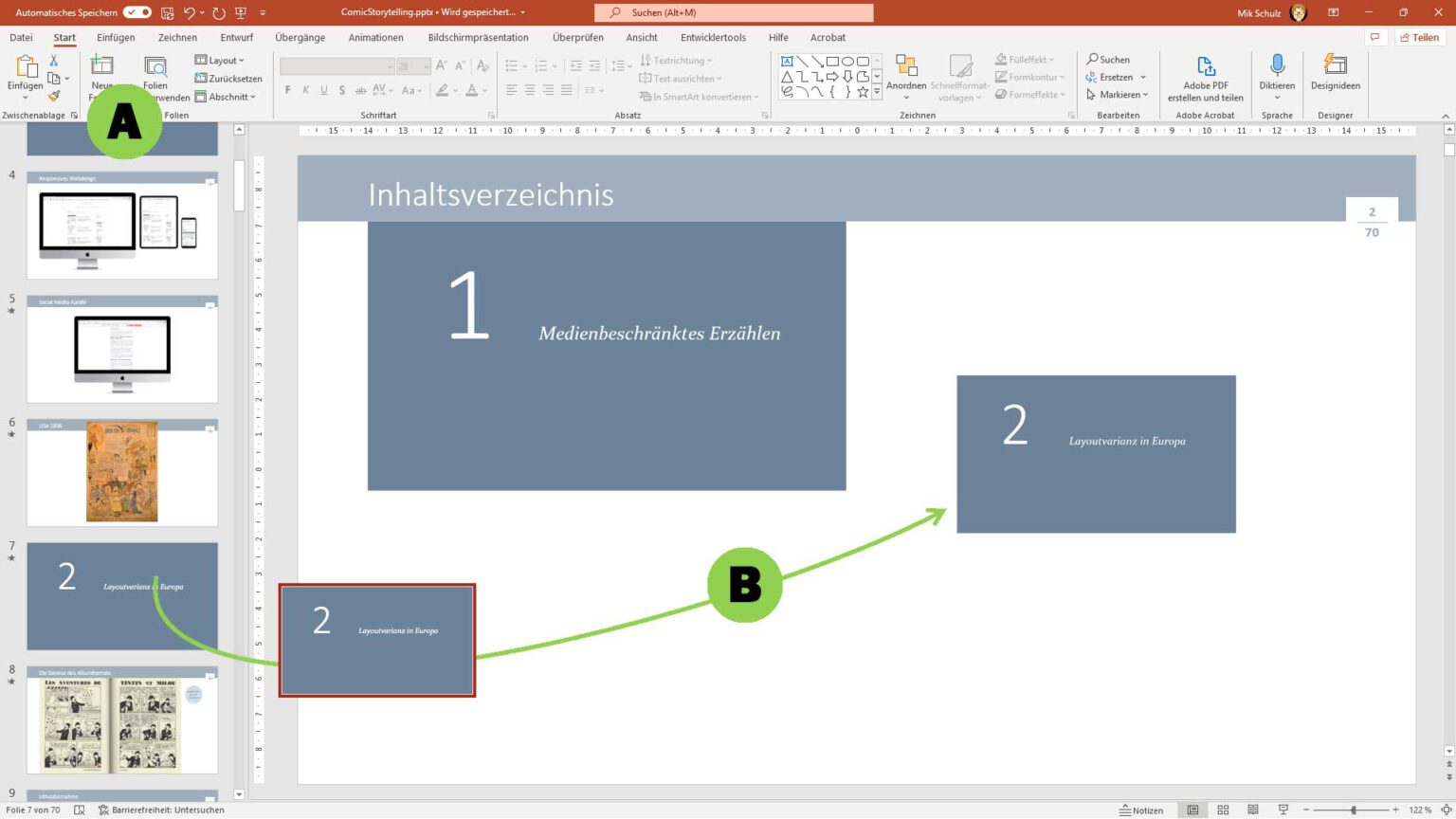This screenshot has width=1456, height=819.
Task: Switch to slide sorter view icon
Action: click(1223, 810)
